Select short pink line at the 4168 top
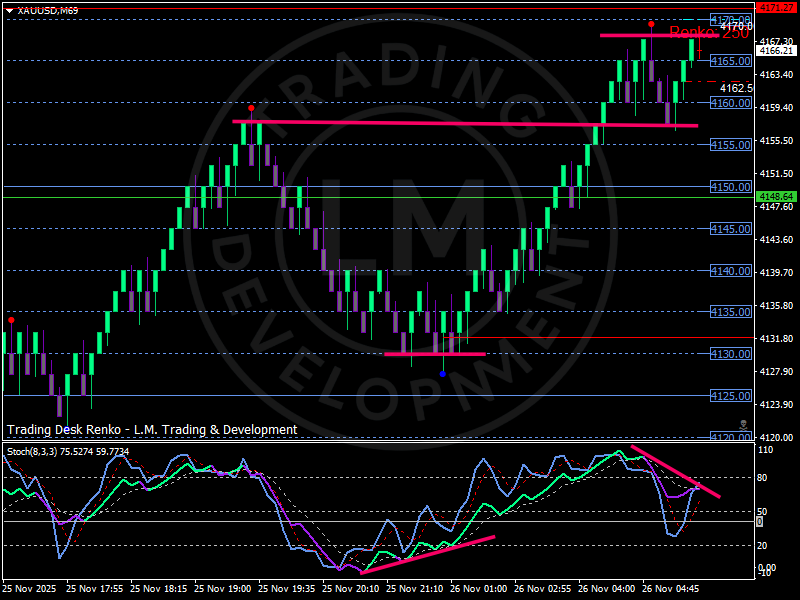 659,35
